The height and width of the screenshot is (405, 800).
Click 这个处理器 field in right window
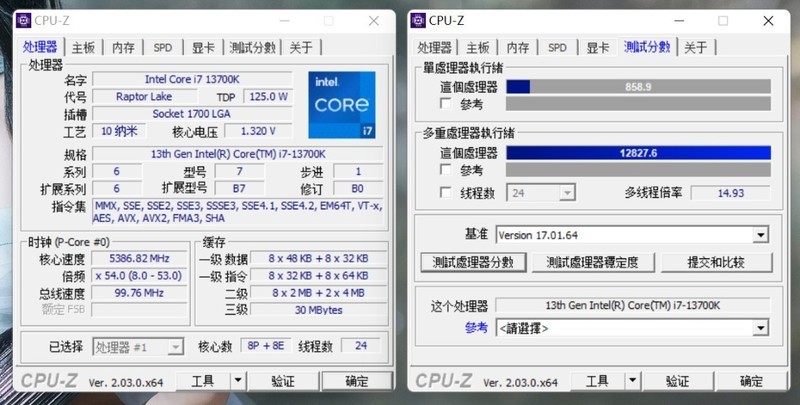pos(633,306)
